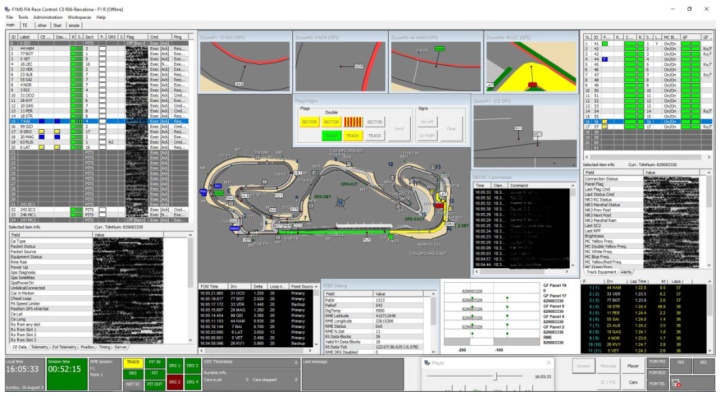Close the Player panel

548,363
